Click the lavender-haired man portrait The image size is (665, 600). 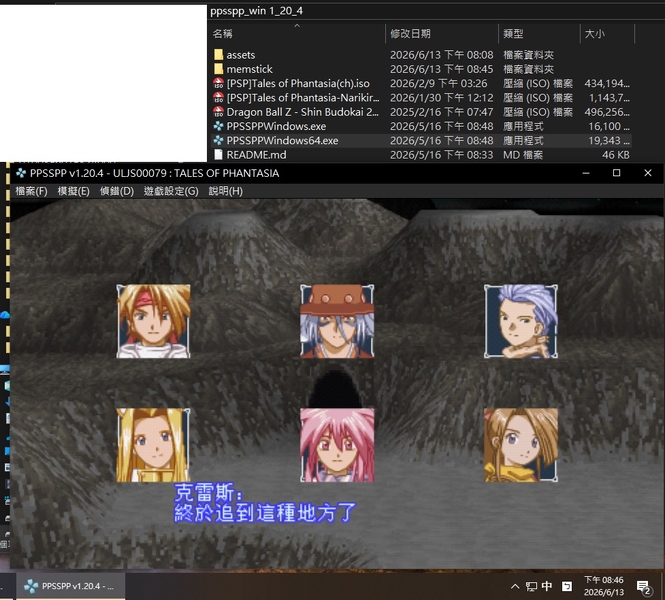(x=521, y=321)
